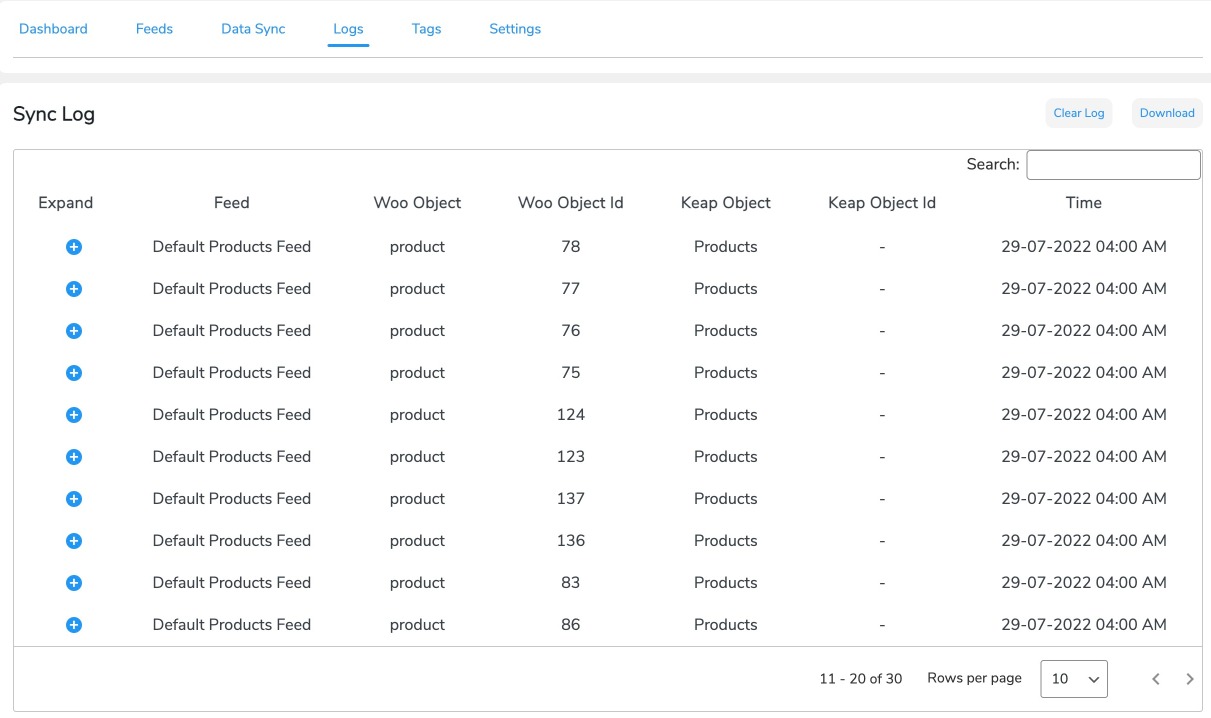The image size is (1211, 718).
Task: Open details for product 75 sync entry
Action: (x=73, y=372)
